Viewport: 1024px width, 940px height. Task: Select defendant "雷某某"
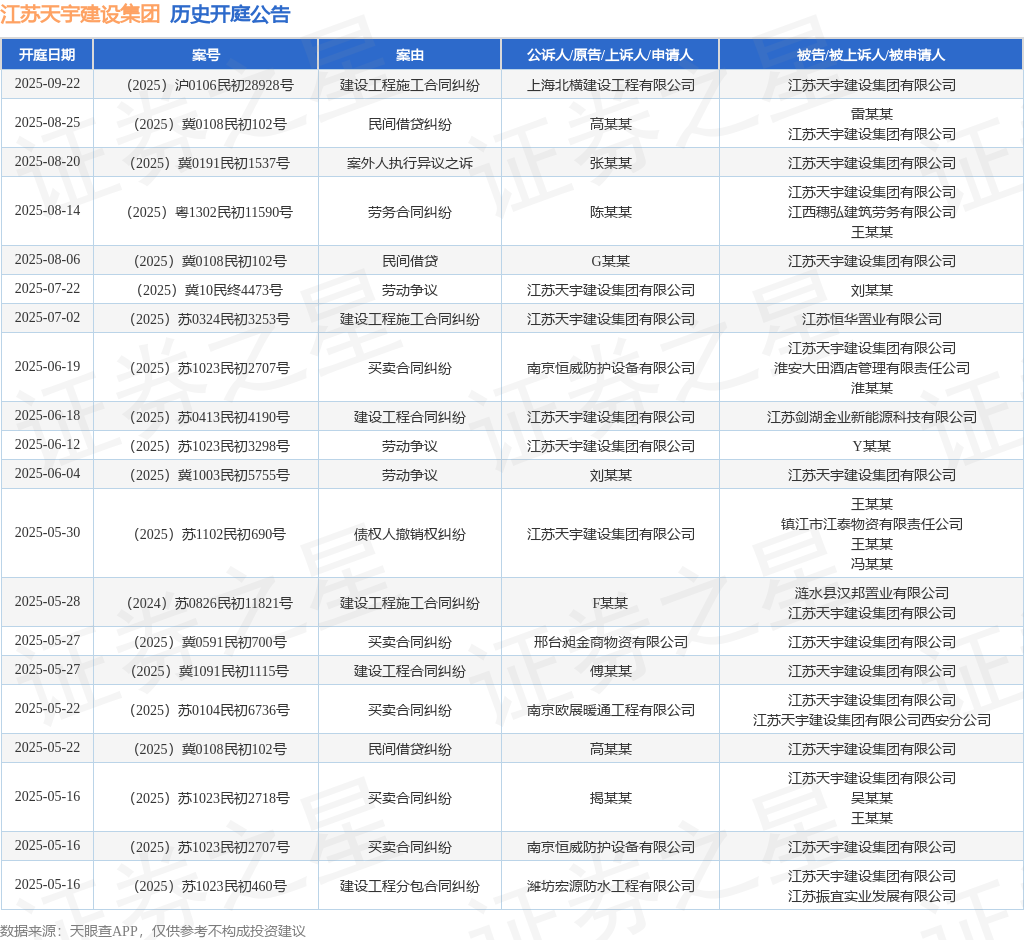click(872, 114)
